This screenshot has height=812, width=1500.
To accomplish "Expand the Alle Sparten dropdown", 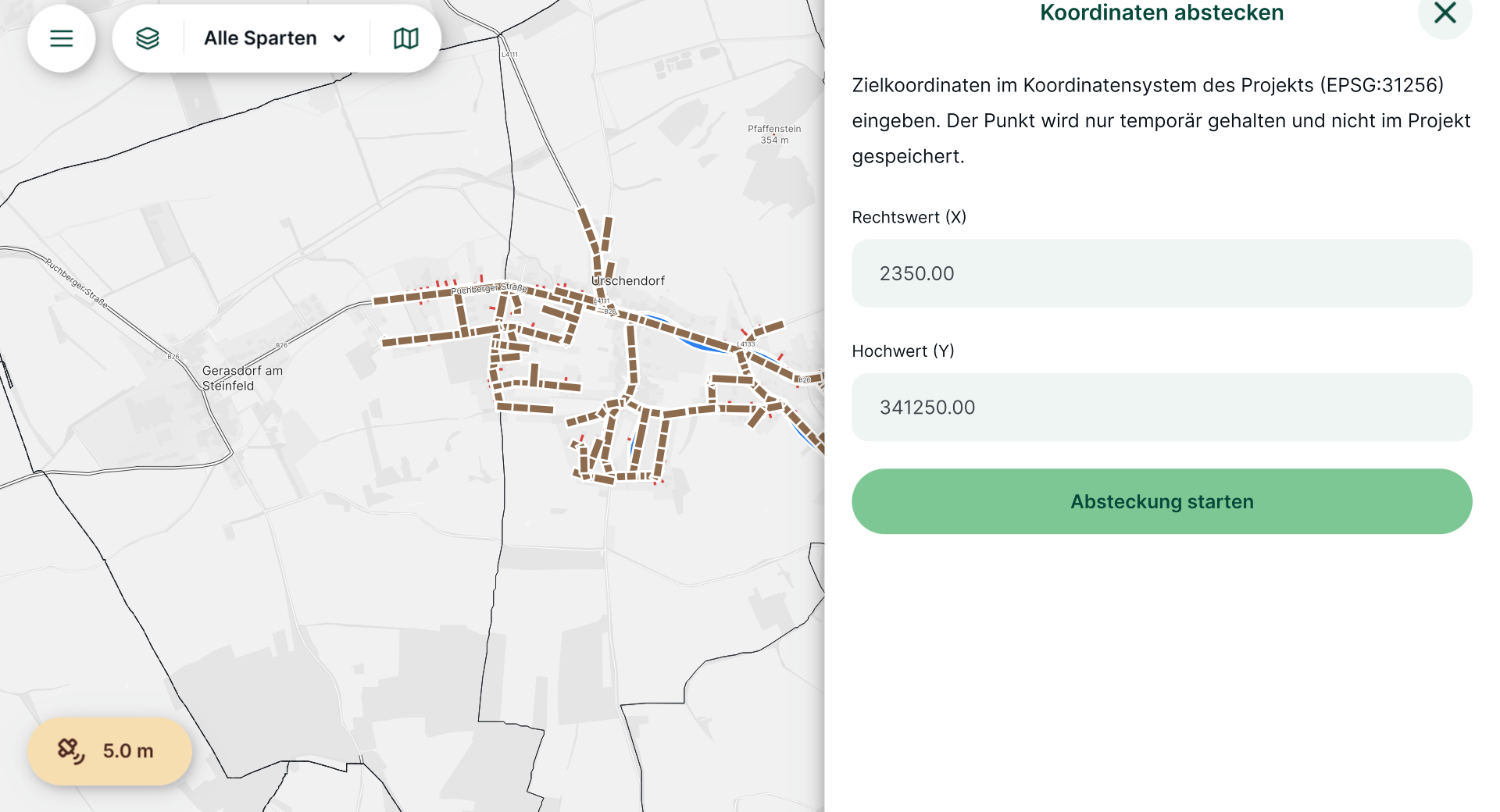I will click(x=275, y=38).
